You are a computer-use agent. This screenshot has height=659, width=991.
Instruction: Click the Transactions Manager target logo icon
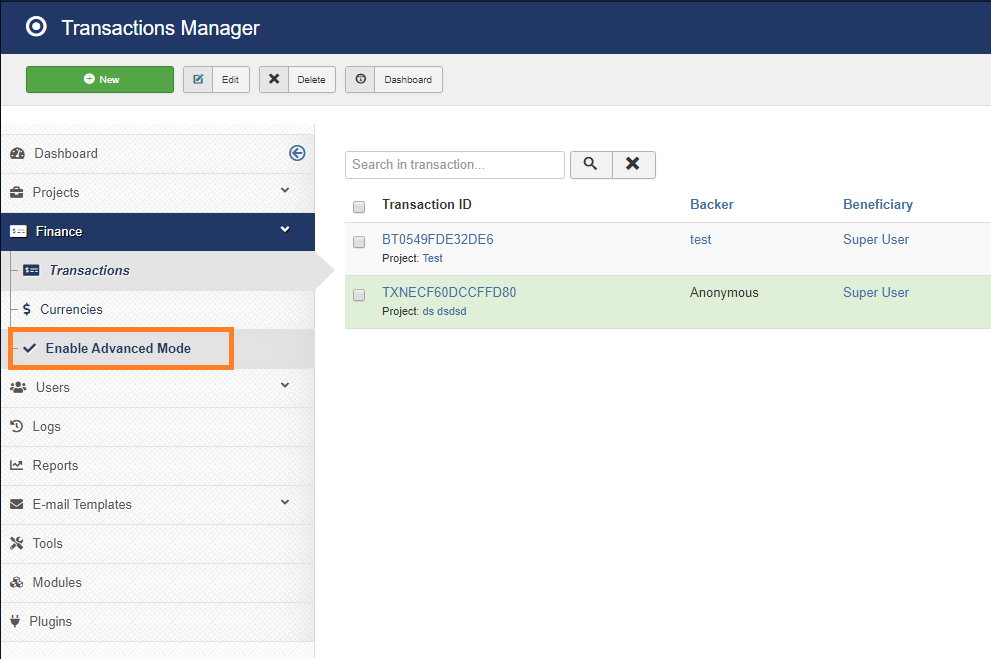click(x=36, y=27)
